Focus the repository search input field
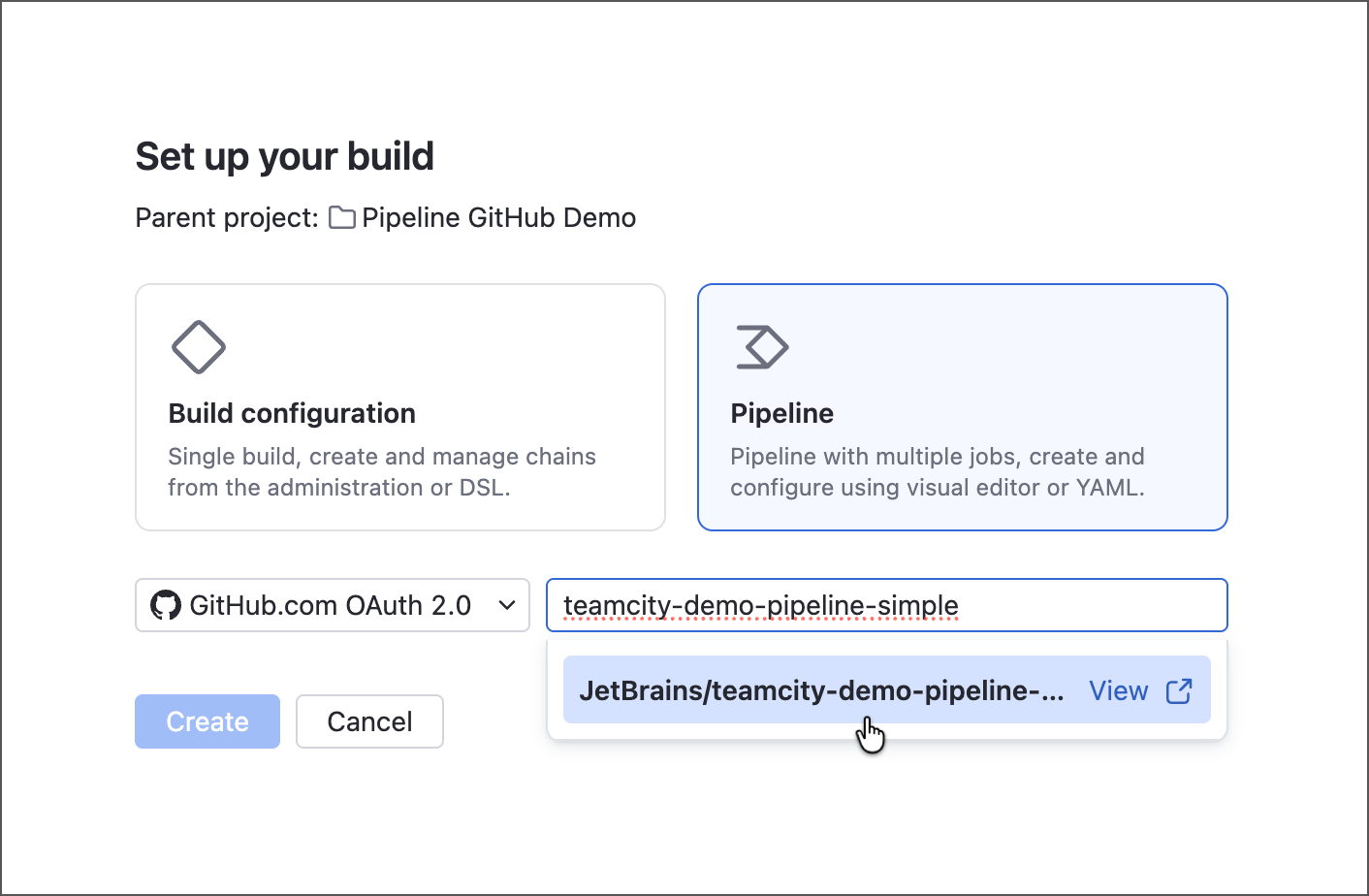Image resolution: width=1369 pixels, height=896 pixels. pos(887,605)
